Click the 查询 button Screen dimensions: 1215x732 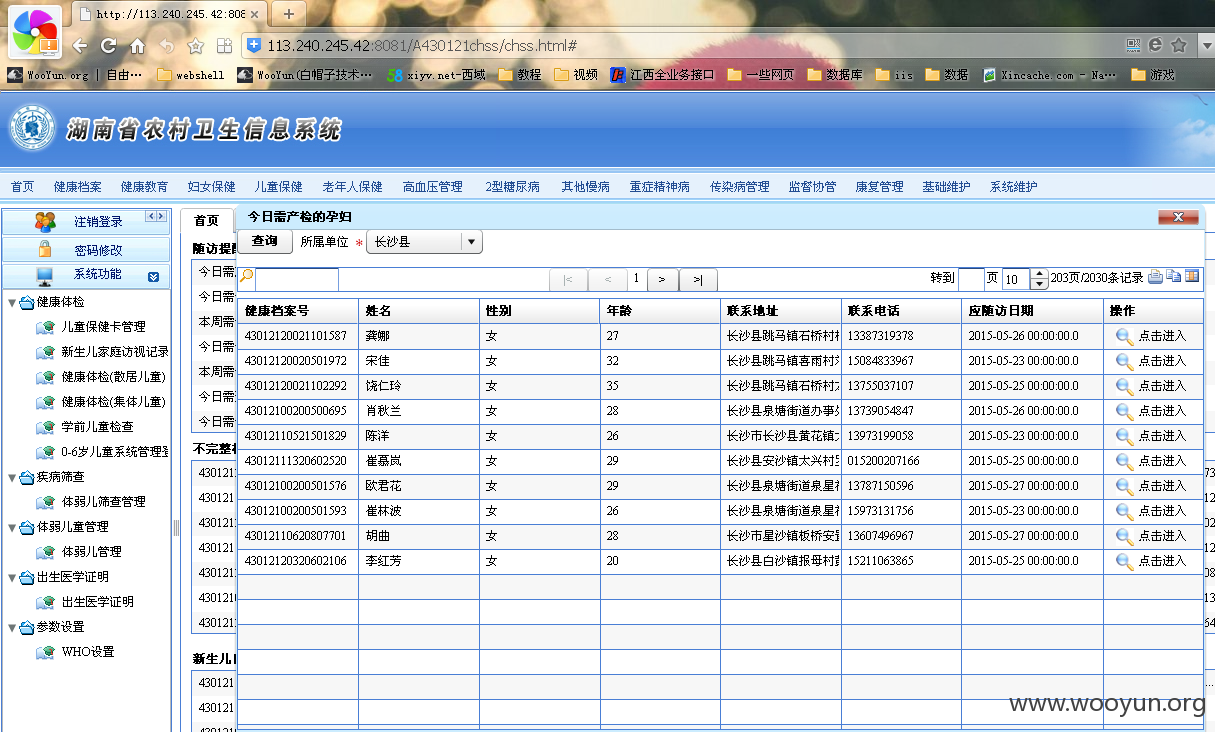[x=265, y=241]
